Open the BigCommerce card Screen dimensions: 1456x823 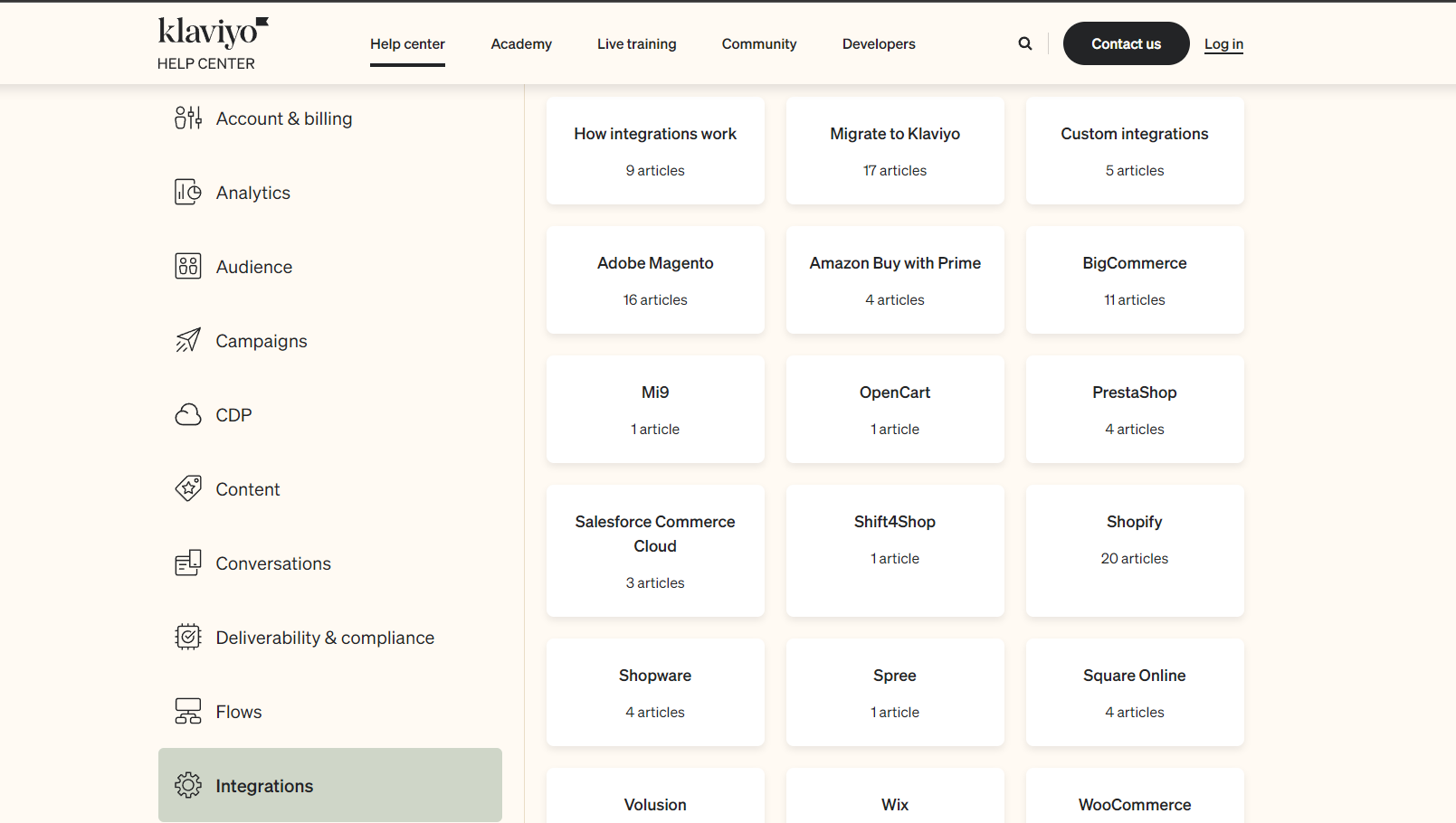click(1135, 280)
